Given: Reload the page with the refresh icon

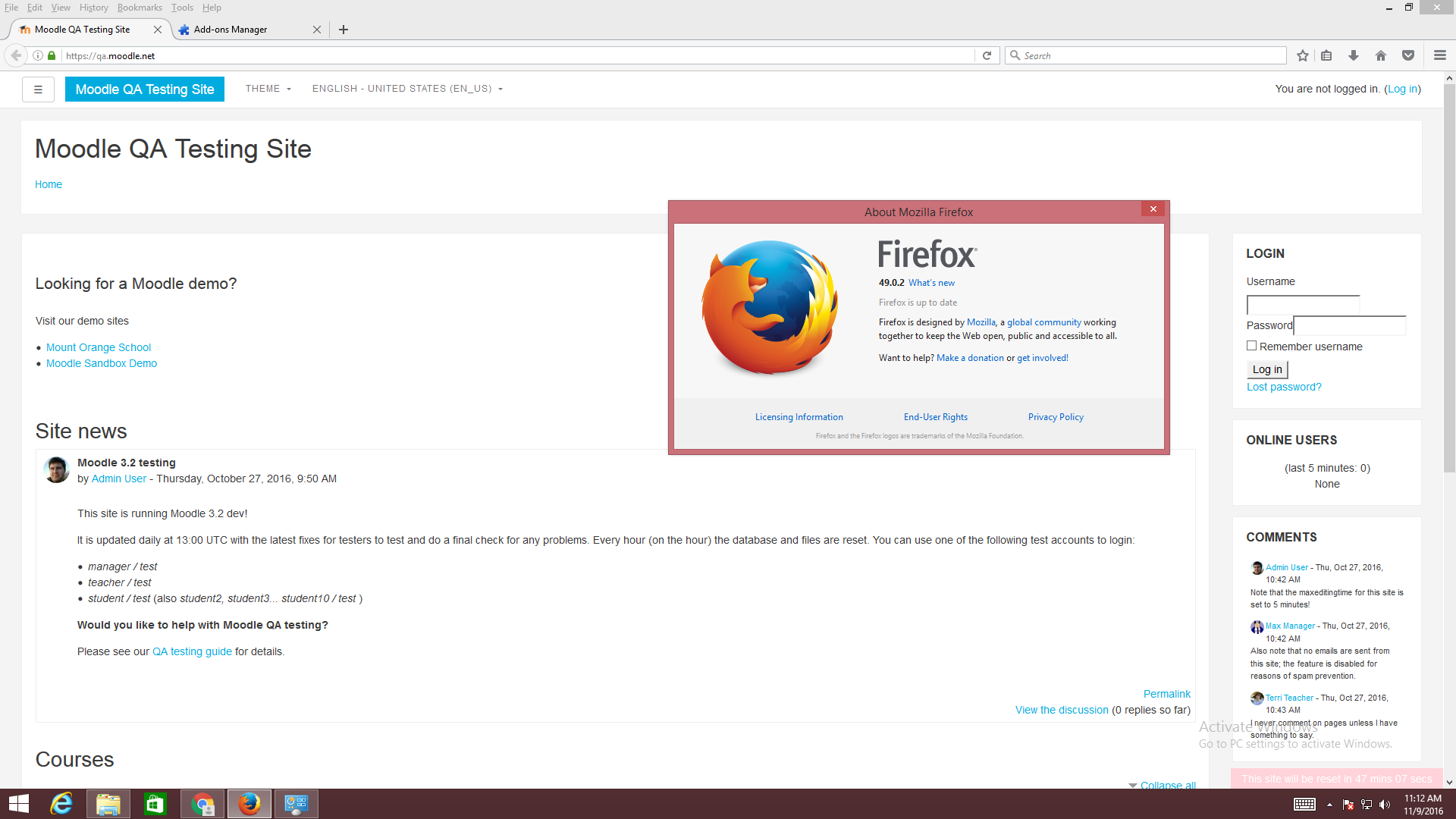Looking at the screenshot, I should click(x=987, y=55).
